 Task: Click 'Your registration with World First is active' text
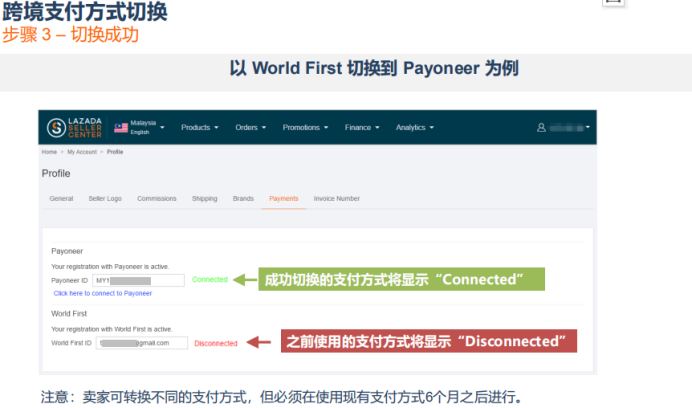pyautogui.click(x=112, y=329)
